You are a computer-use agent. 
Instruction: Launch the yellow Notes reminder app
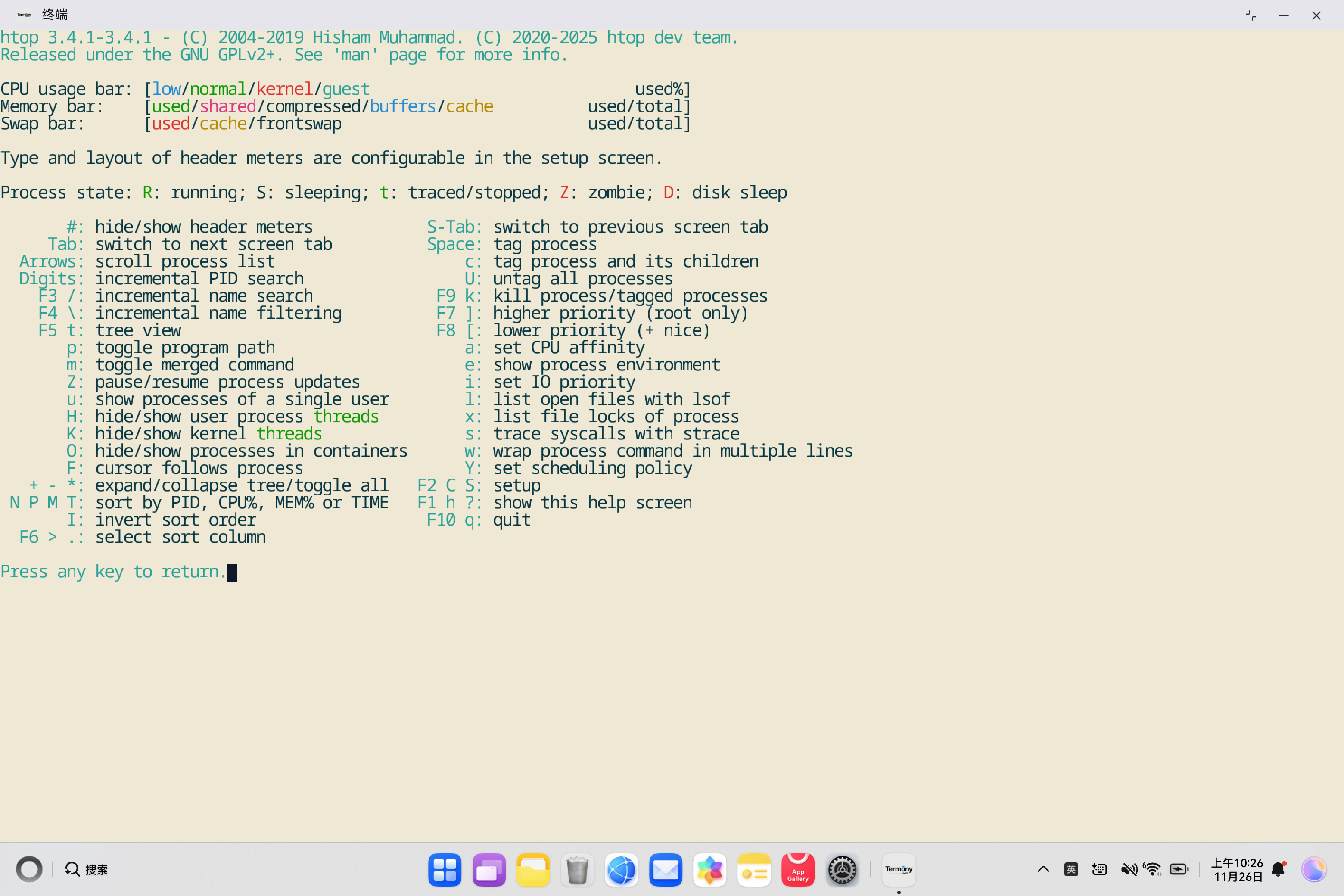(754, 870)
